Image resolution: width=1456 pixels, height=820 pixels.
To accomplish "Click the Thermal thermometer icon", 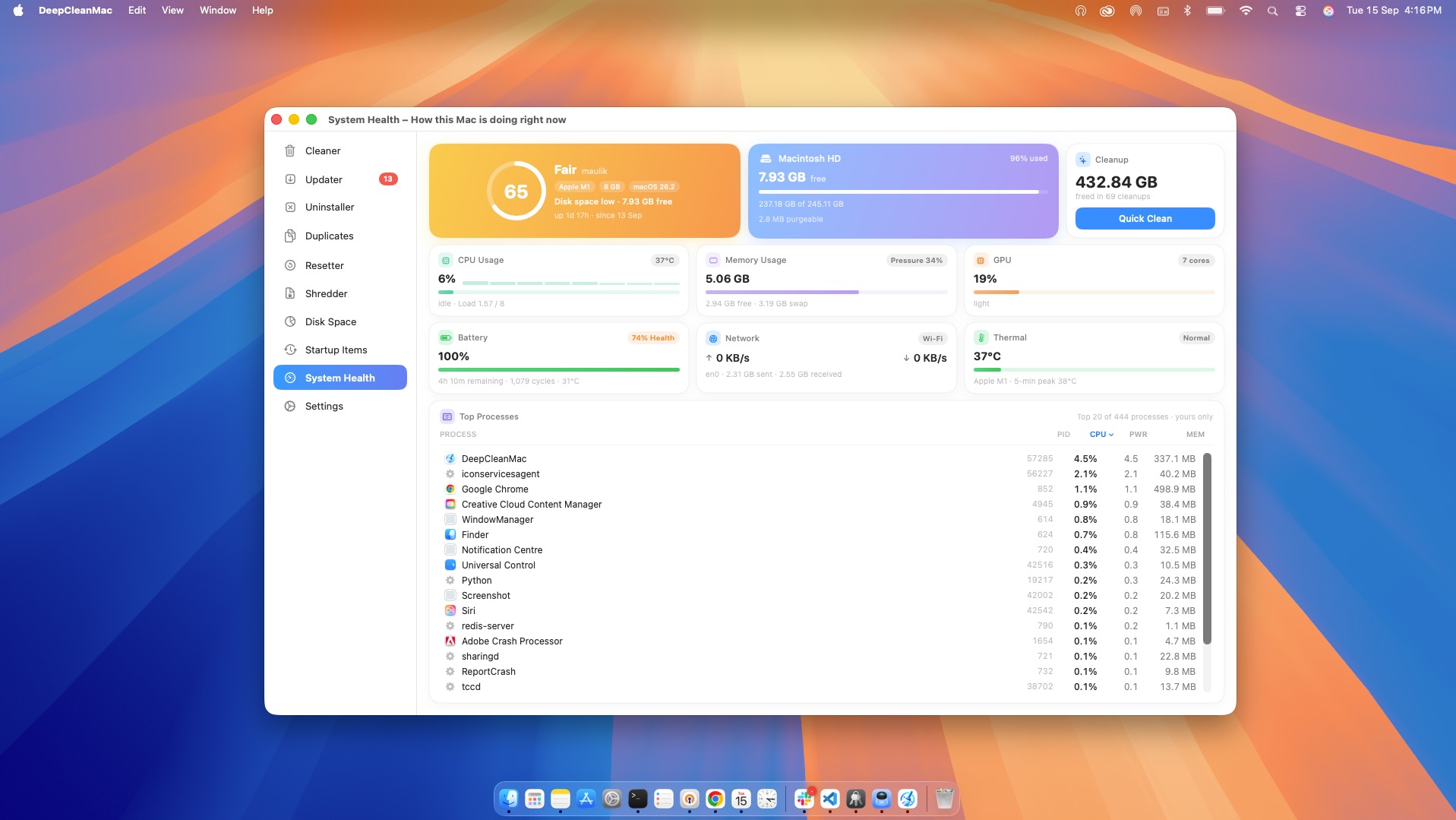I will coord(981,337).
